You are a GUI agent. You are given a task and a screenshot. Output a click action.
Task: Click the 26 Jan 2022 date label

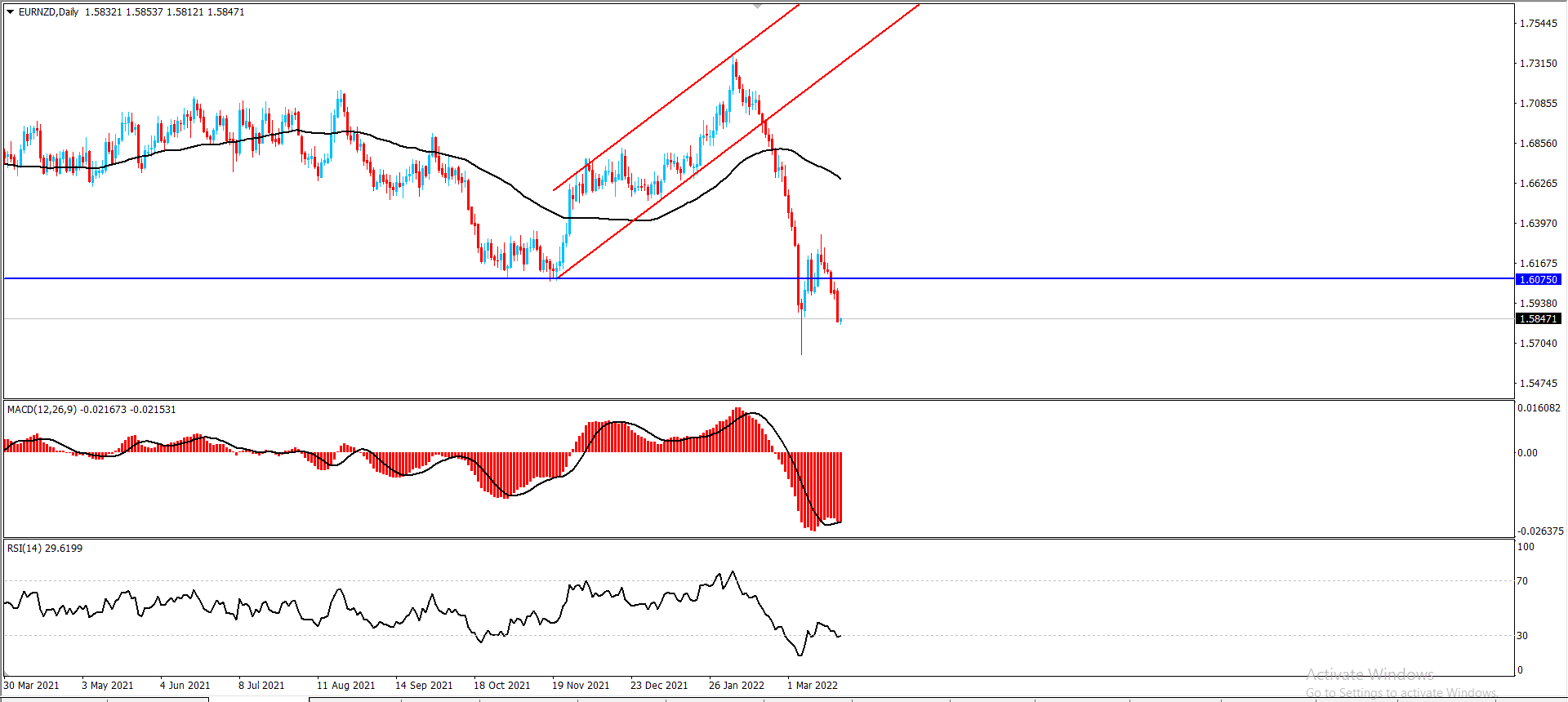click(x=737, y=686)
